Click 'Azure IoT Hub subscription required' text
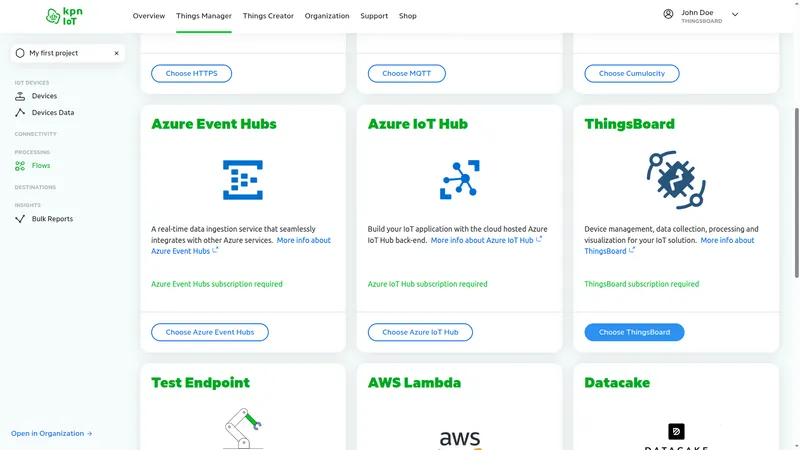The height and width of the screenshot is (450, 800). pos(427,284)
